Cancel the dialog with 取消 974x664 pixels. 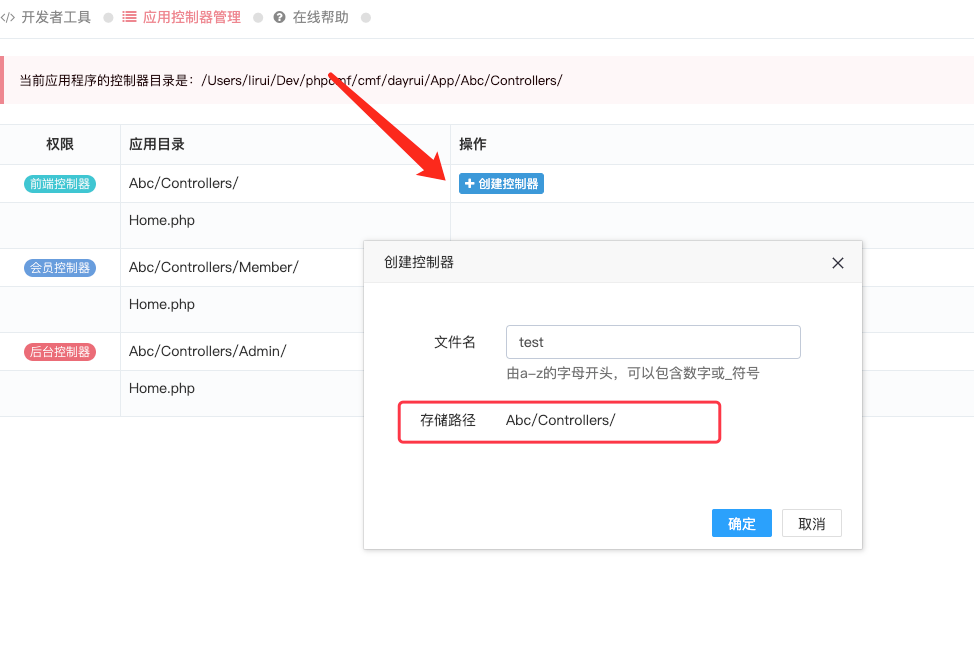(x=811, y=523)
